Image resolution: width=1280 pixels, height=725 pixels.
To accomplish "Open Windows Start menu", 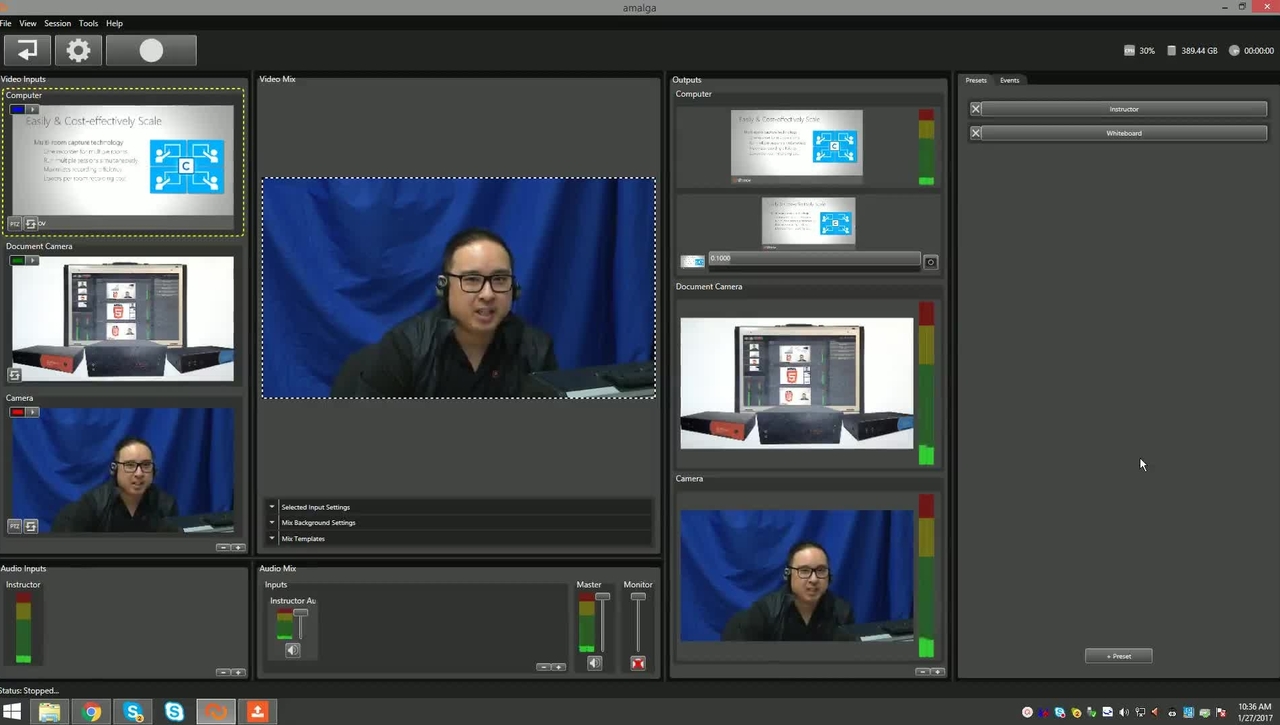I will (x=13, y=712).
